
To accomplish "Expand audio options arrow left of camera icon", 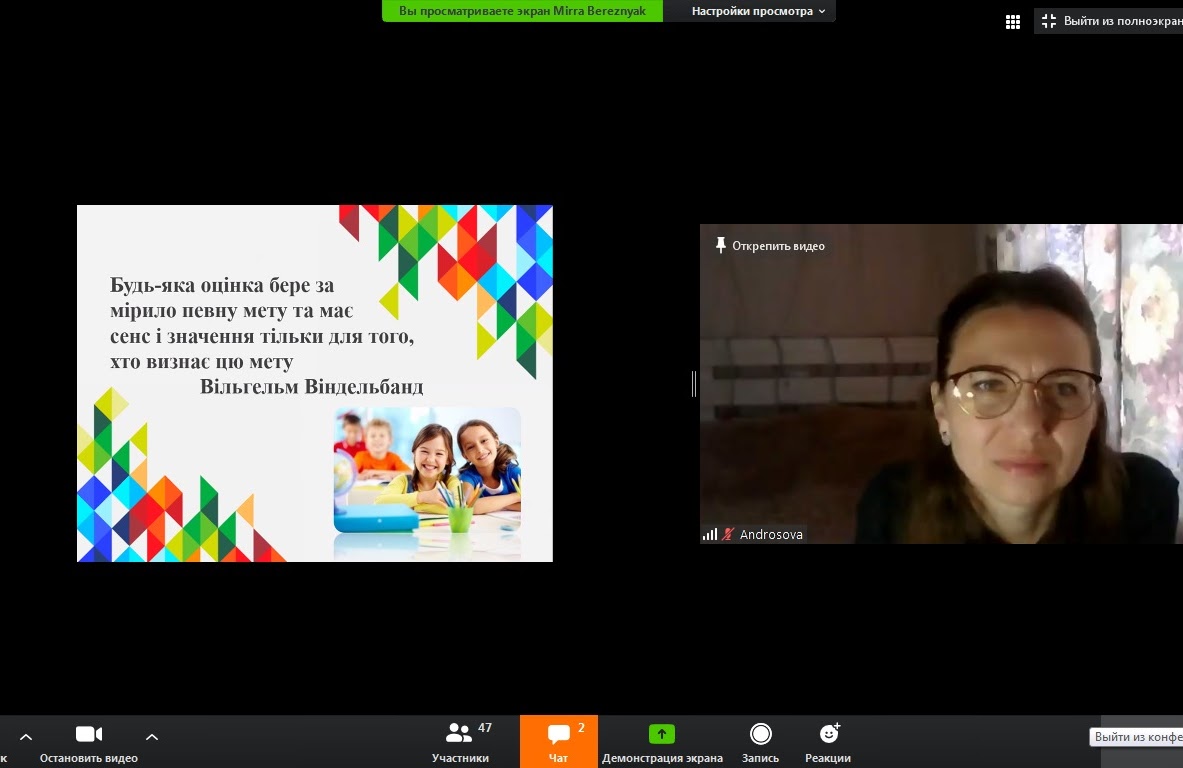I will (26, 737).
